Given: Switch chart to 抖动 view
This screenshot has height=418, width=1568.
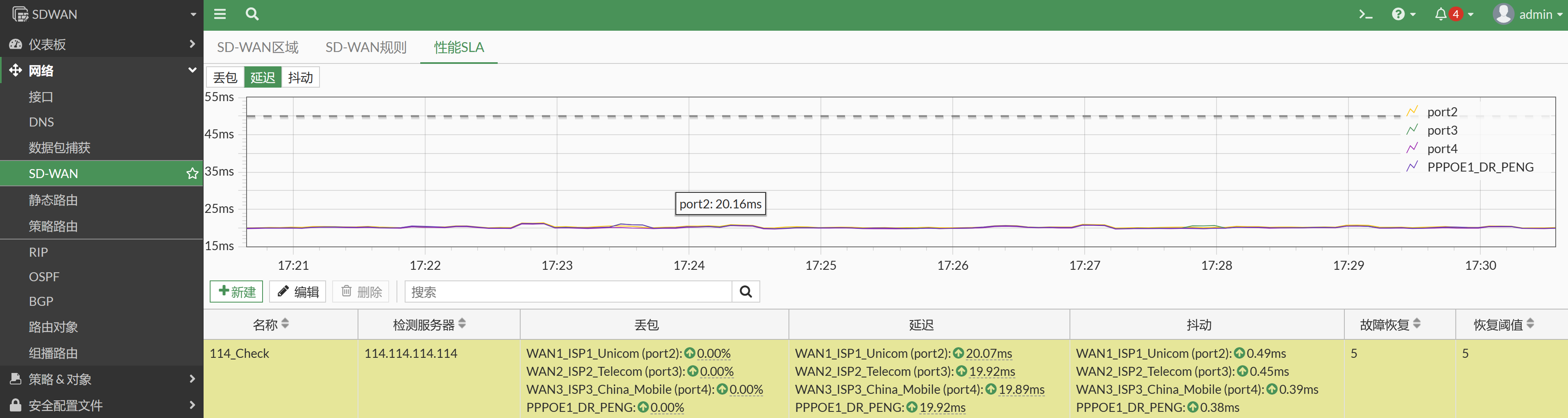Looking at the screenshot, I should [x=300, y=77].
